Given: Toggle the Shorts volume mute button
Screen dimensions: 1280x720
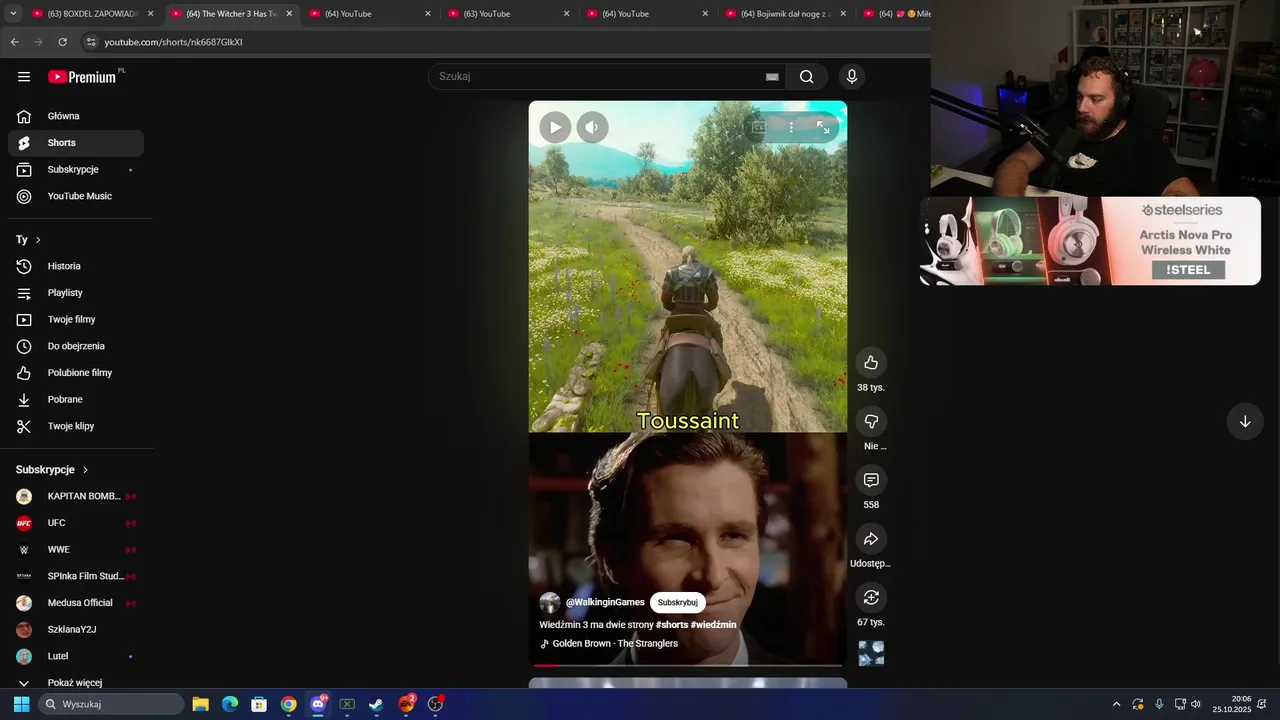Looking at the screenshot, I should pyautogui.click(x=592, y=127).
